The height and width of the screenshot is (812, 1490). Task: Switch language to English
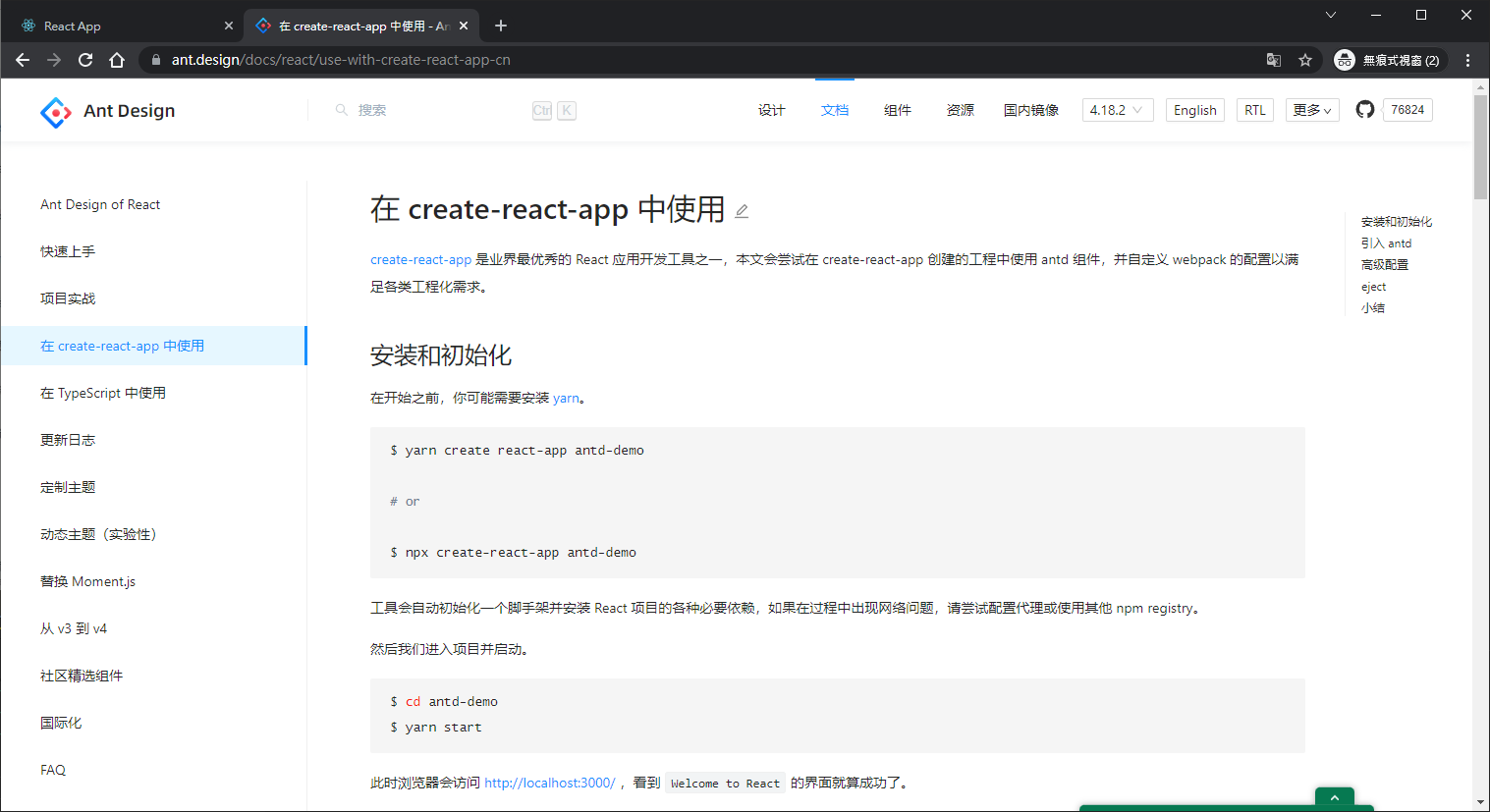1195,110
